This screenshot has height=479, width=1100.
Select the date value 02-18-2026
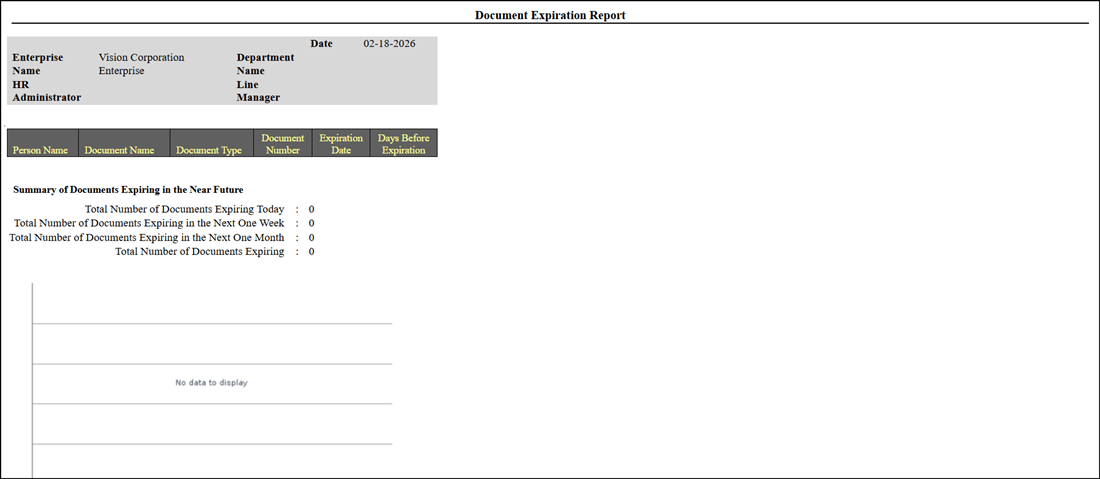pyautogui.click(x=389, y=43)
